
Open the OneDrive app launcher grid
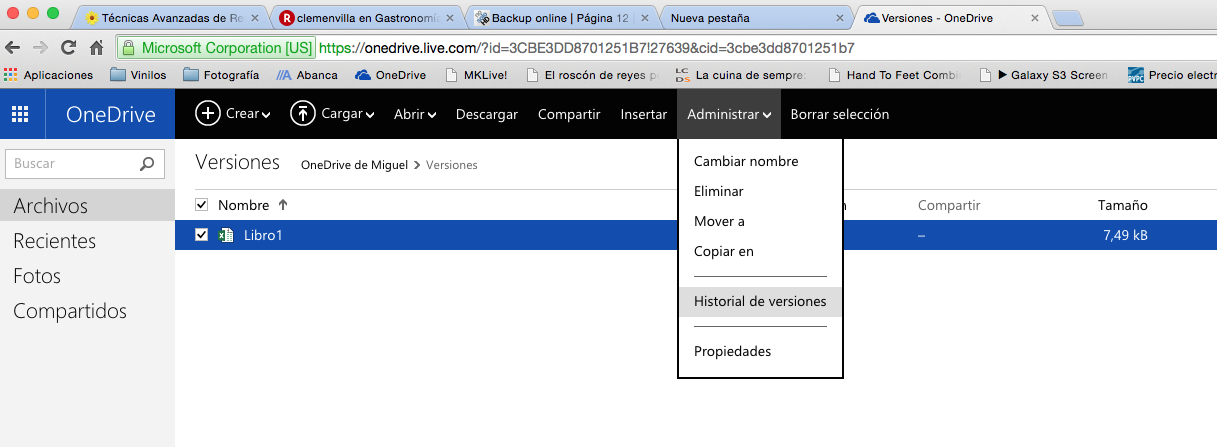tap(20, 114)
